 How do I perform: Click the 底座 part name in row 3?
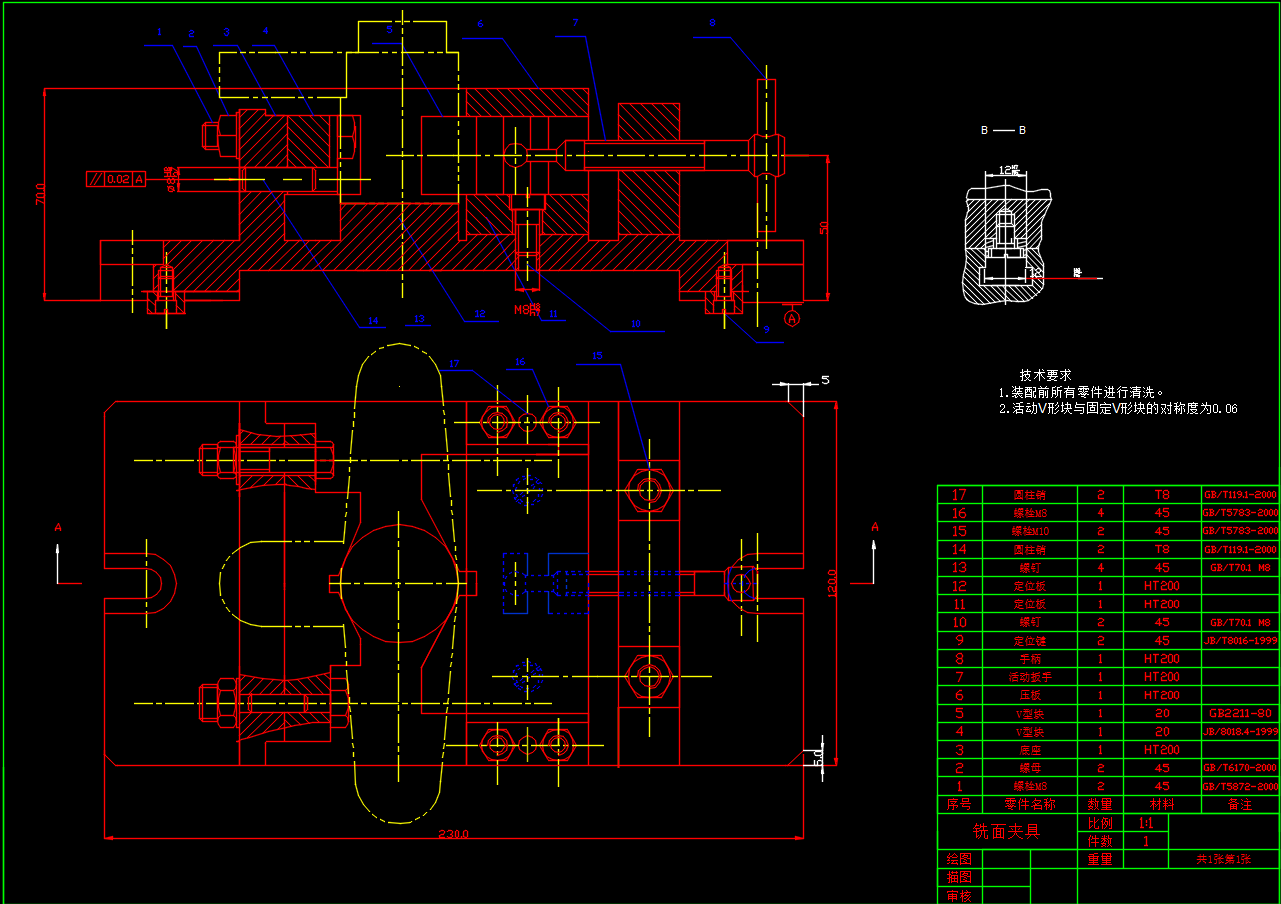1030,749
